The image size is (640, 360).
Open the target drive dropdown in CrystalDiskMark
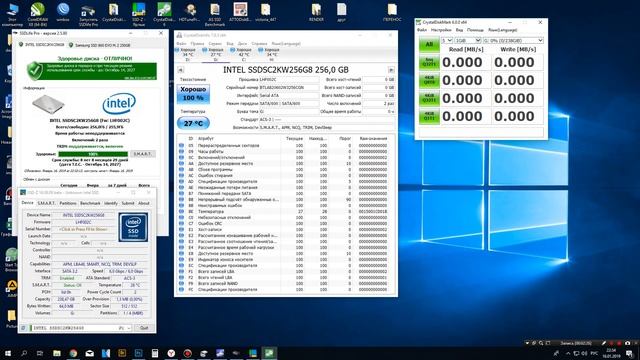pos(513,40)
